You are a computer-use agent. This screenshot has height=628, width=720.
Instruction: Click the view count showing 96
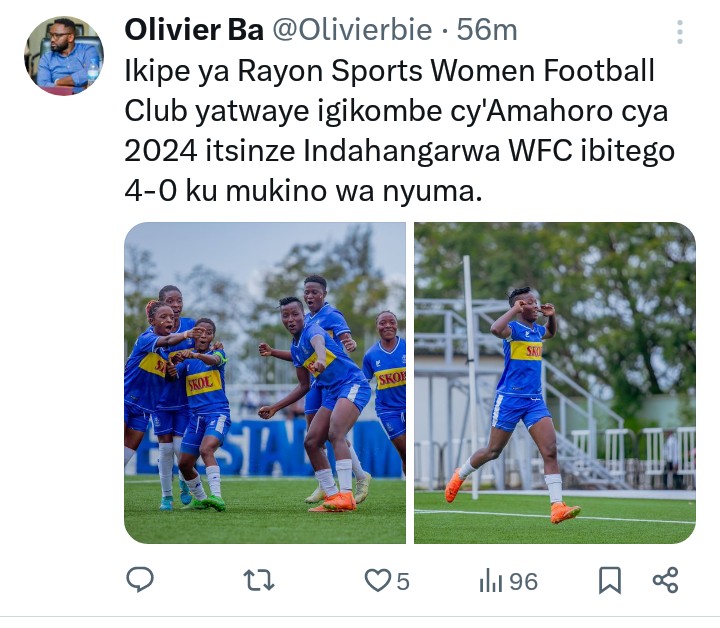click(523, 582)
